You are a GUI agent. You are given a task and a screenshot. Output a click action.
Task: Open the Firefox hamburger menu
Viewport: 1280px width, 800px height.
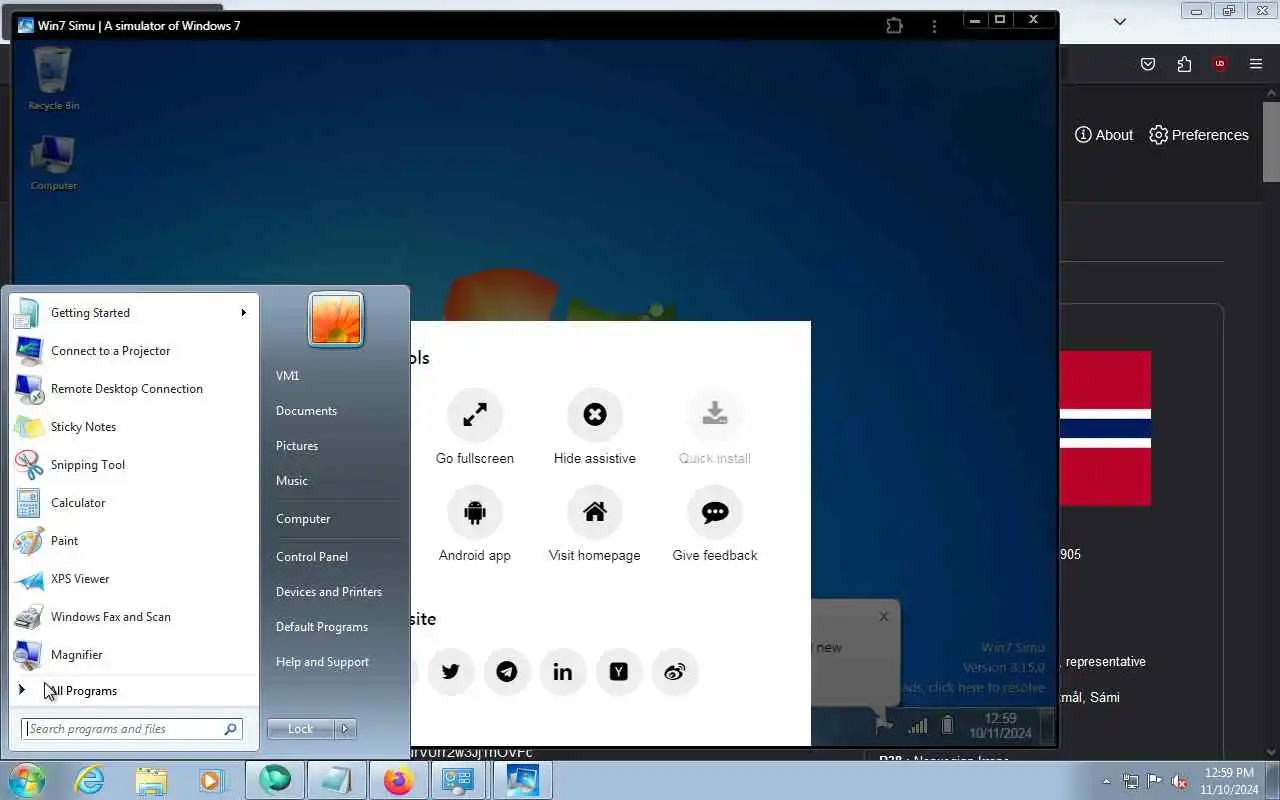(x=1256, y=64)
